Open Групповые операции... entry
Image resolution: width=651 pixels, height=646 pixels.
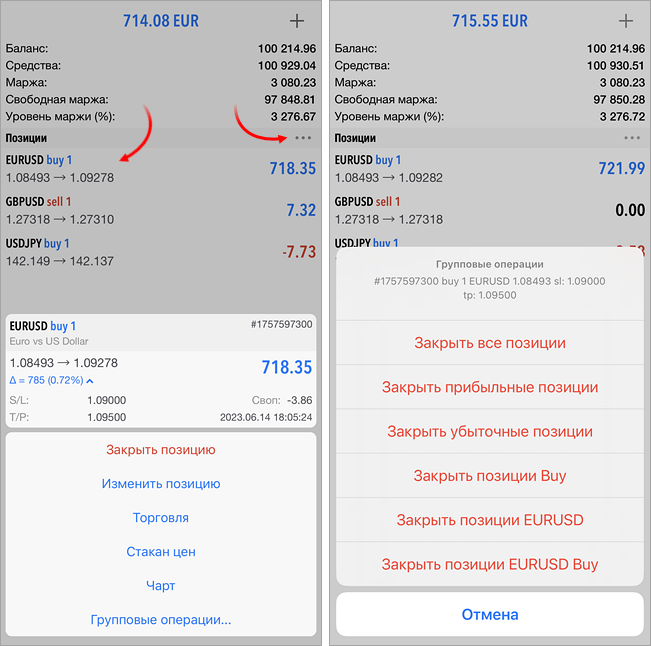[x=161, y=620]
